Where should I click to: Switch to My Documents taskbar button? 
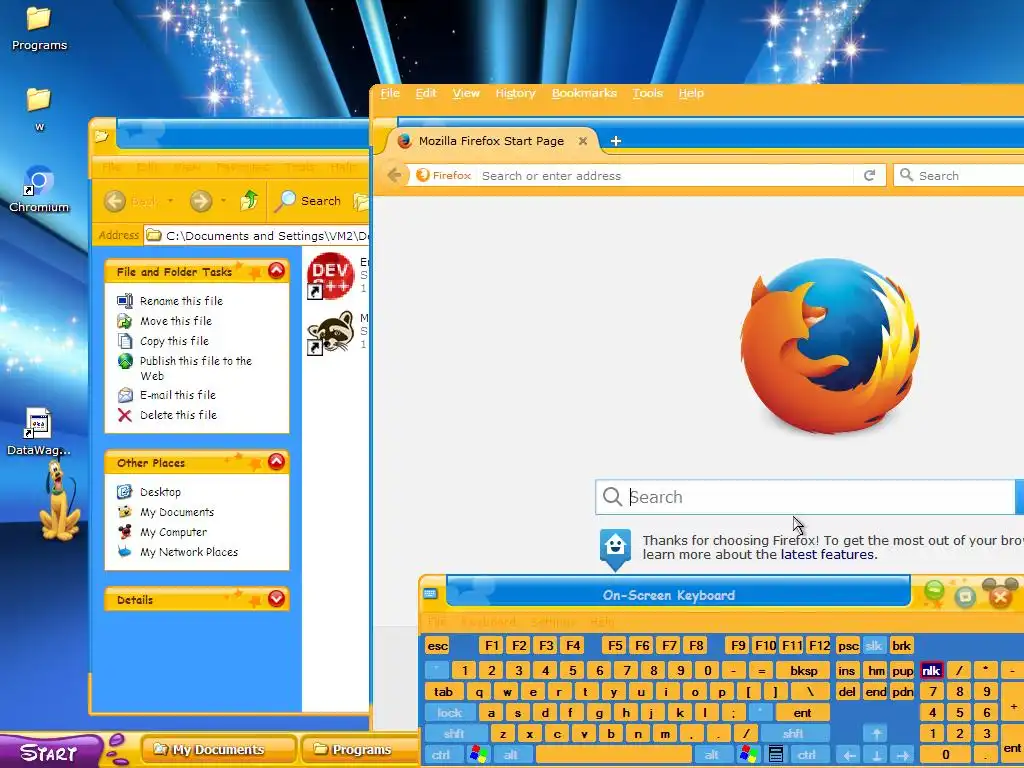tap(218, 750)
